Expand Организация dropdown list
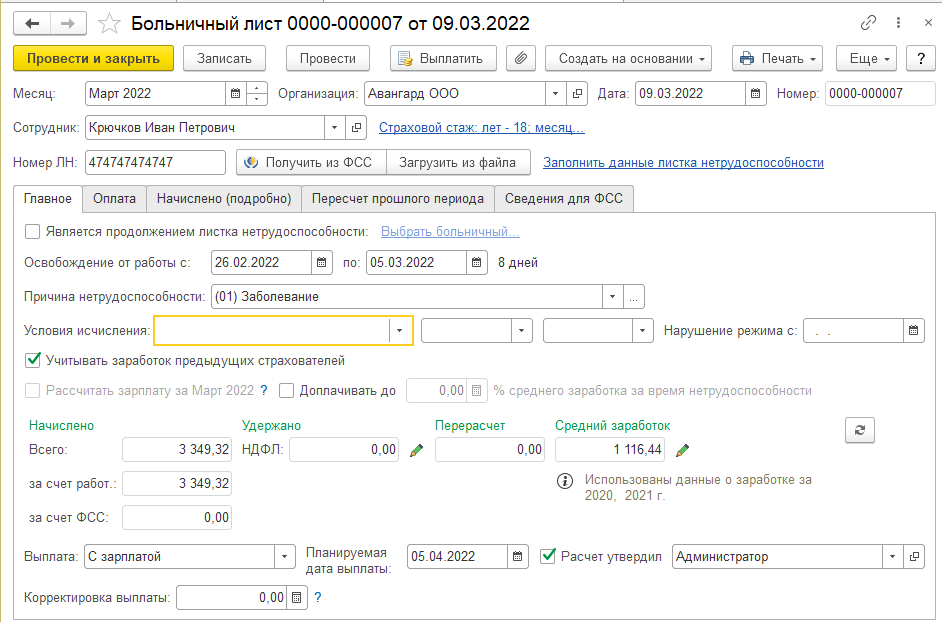Viewport: 942px width, 622px height. point(556,94)
